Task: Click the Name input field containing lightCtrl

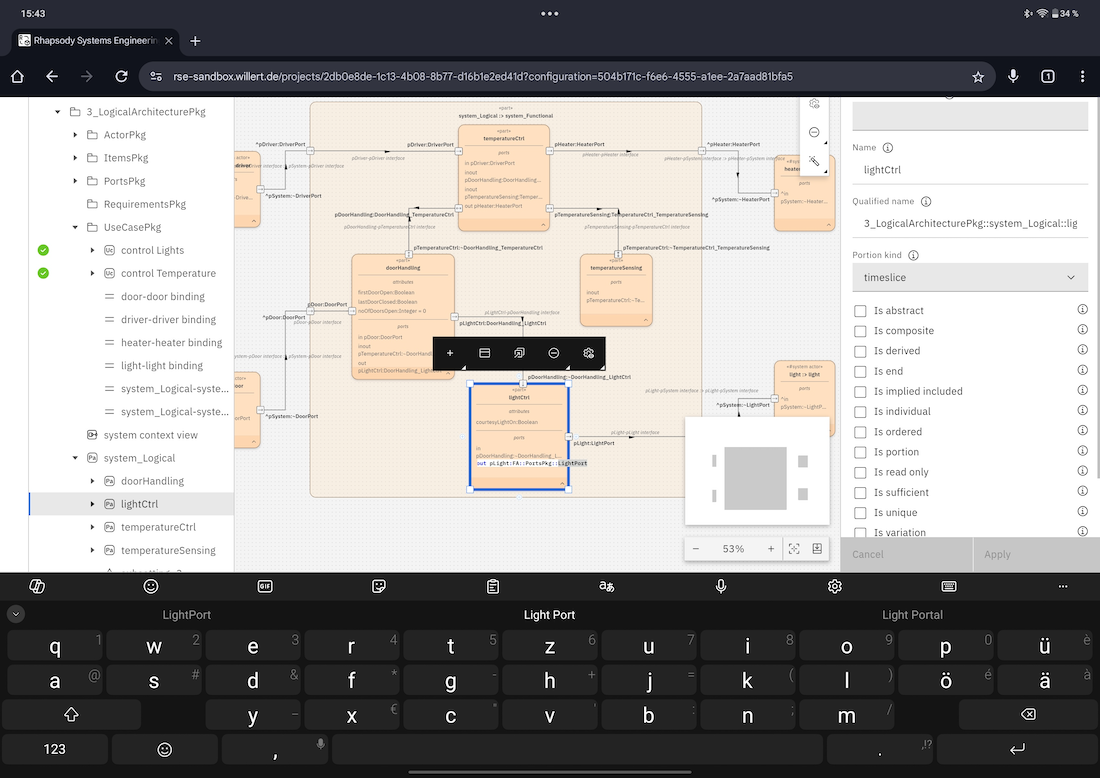Action: (969, 170)
